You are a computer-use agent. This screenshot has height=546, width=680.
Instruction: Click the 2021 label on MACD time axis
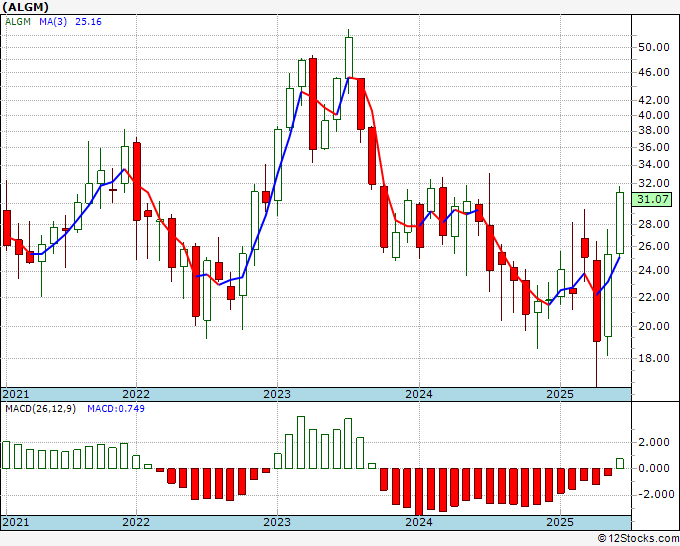tap(16, 522)
